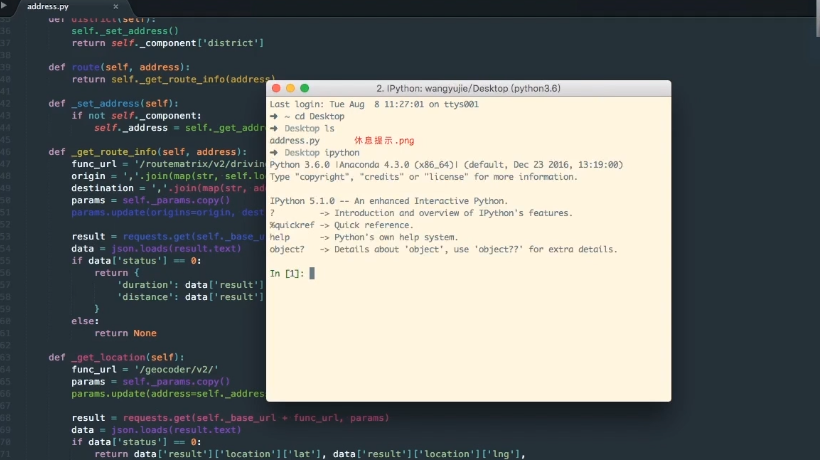
Task: Click 'Type "copyright", "credits"' terminal line
Action: tap(424, 177)
